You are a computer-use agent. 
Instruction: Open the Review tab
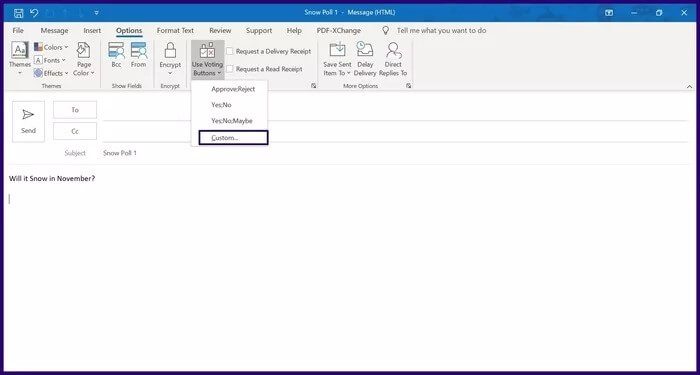[220, 30]
